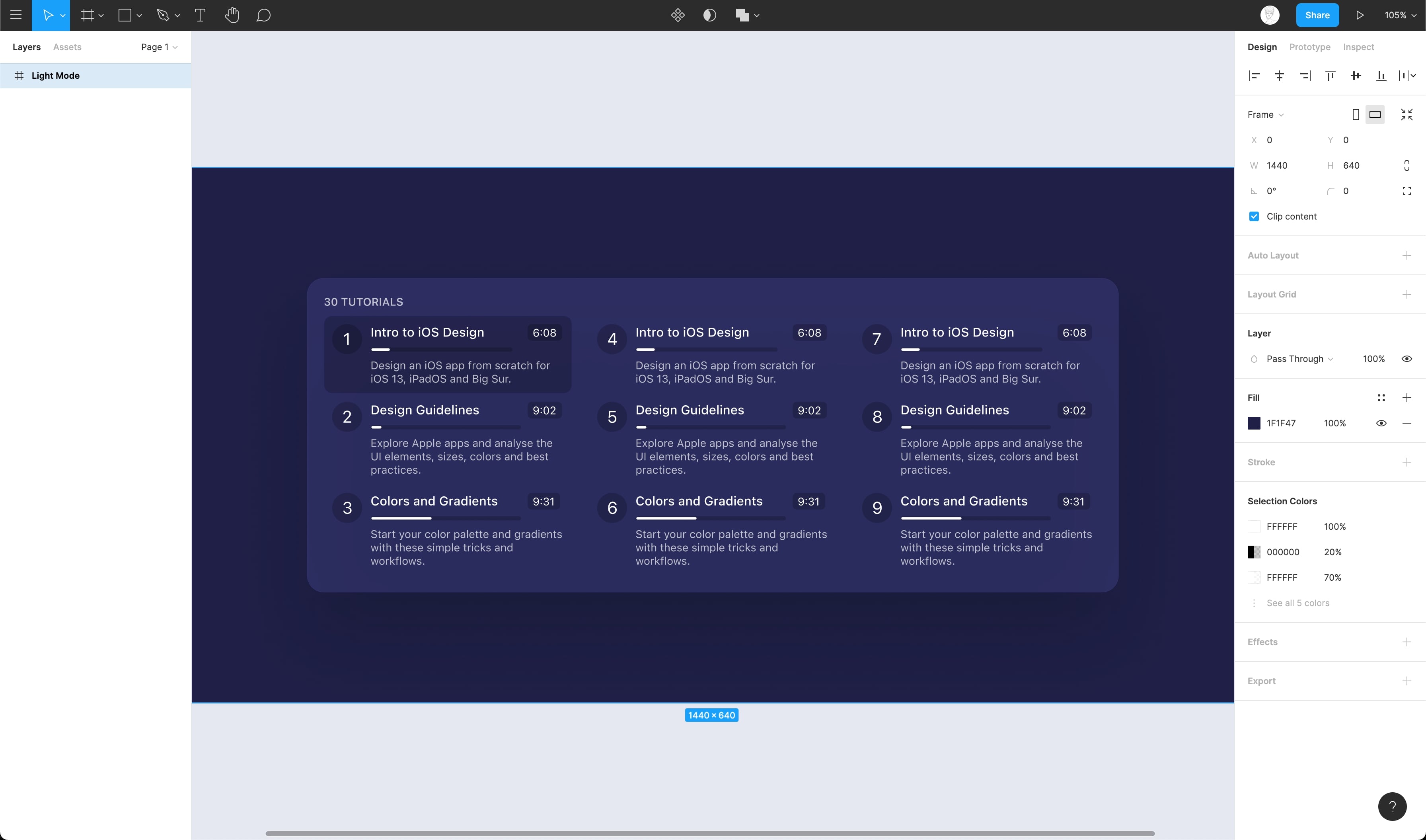Open the 105% zoom dropdown
1426x840 pixels.
1400,15
